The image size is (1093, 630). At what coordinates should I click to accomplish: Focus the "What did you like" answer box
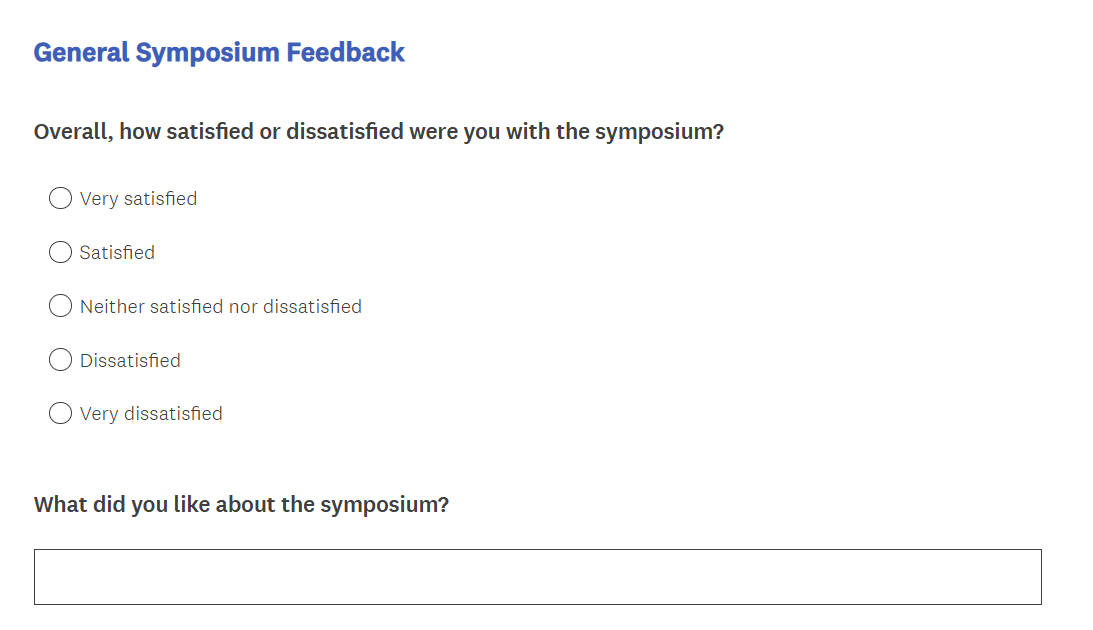(537, 577)
